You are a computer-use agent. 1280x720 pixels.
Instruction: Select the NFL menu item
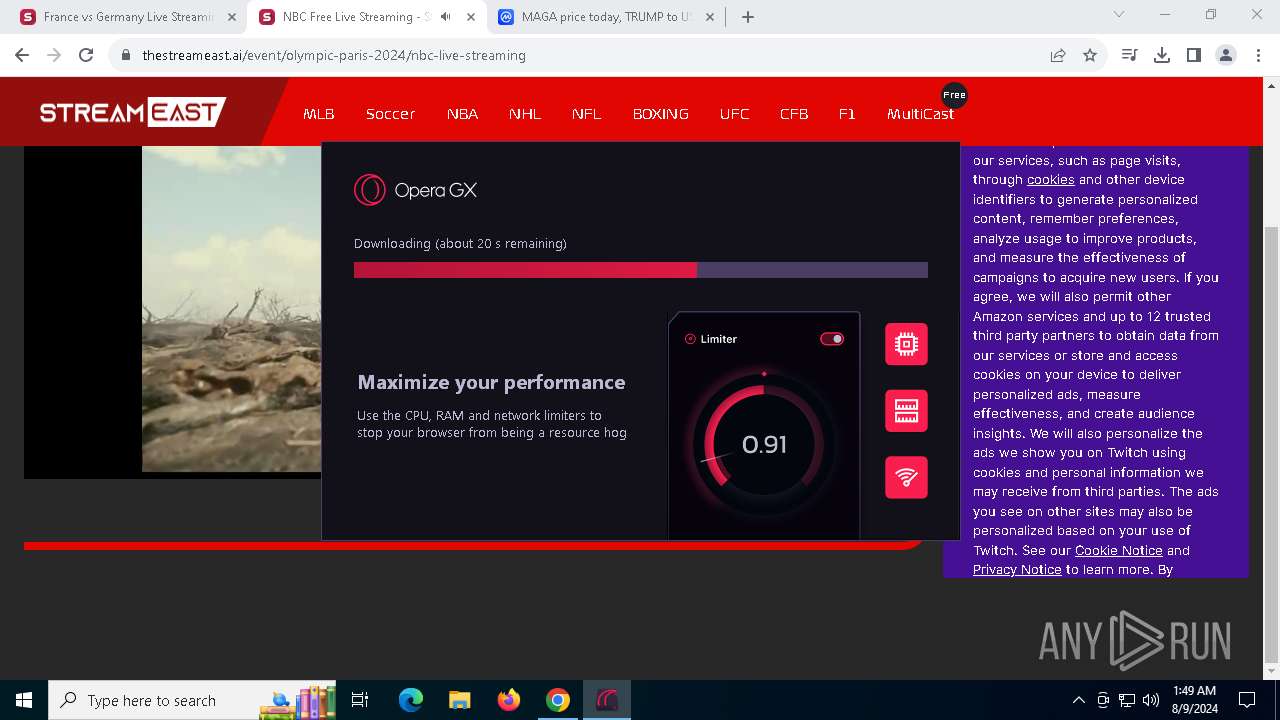coord(587,114)
